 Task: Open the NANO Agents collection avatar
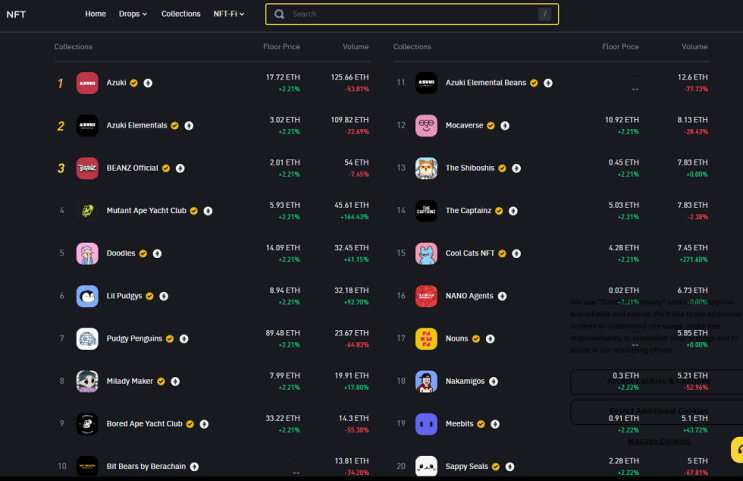click(426, 296)
